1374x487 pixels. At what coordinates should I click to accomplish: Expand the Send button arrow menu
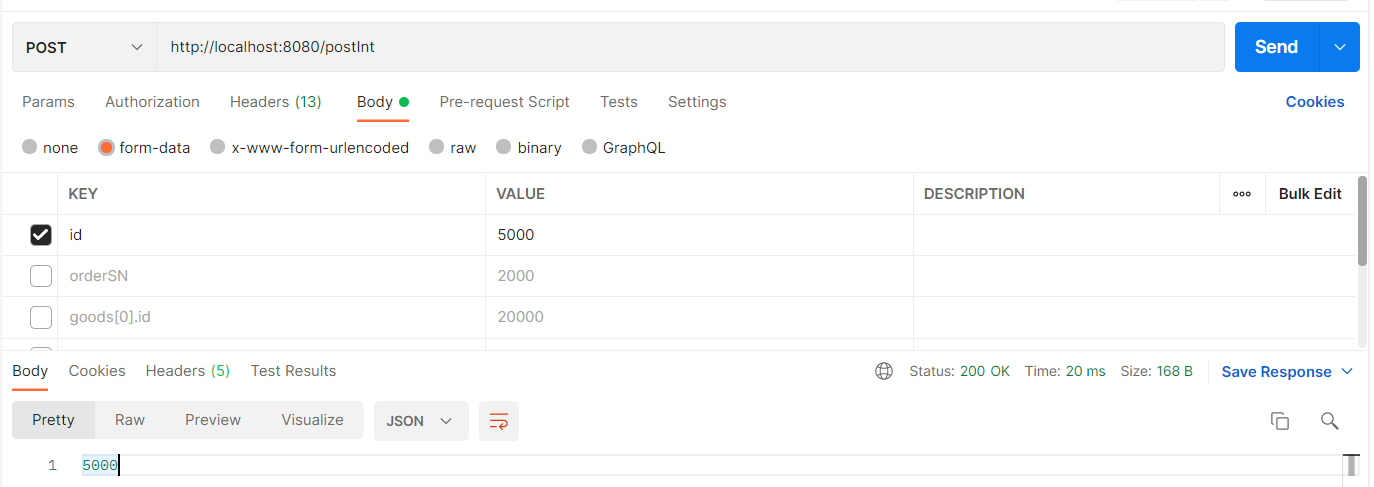(1340, 47)
